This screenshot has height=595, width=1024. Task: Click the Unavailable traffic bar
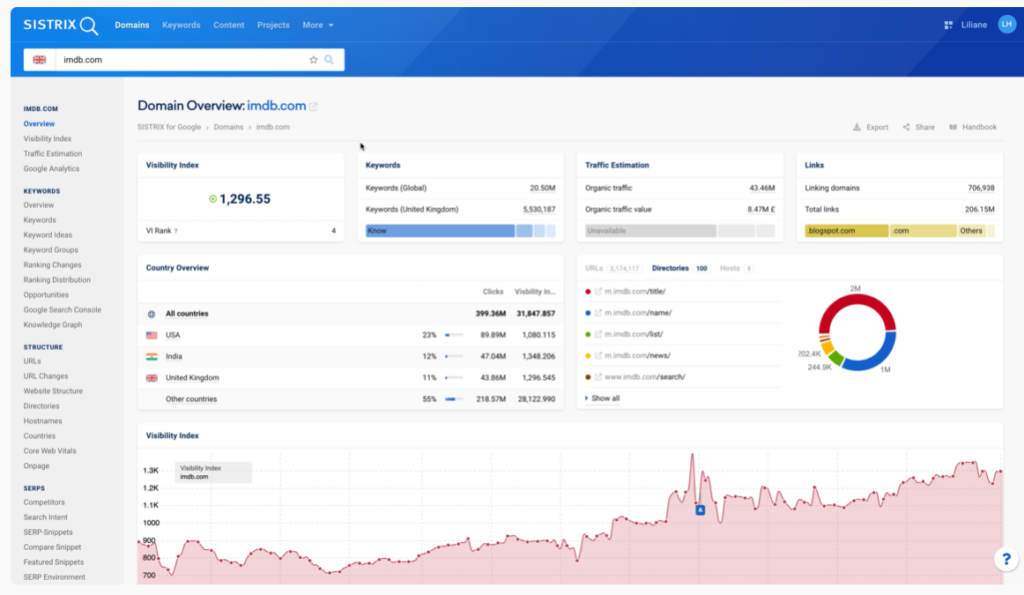(650, 231)
